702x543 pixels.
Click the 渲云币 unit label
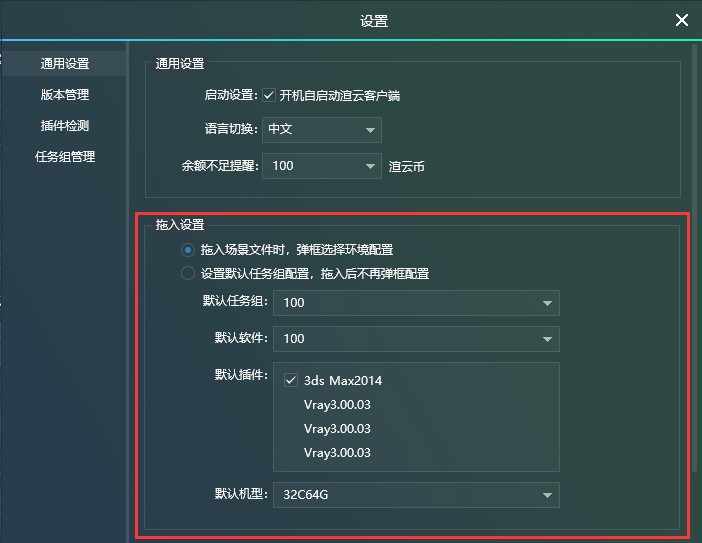pyautogui.click(x=407, y=167)
